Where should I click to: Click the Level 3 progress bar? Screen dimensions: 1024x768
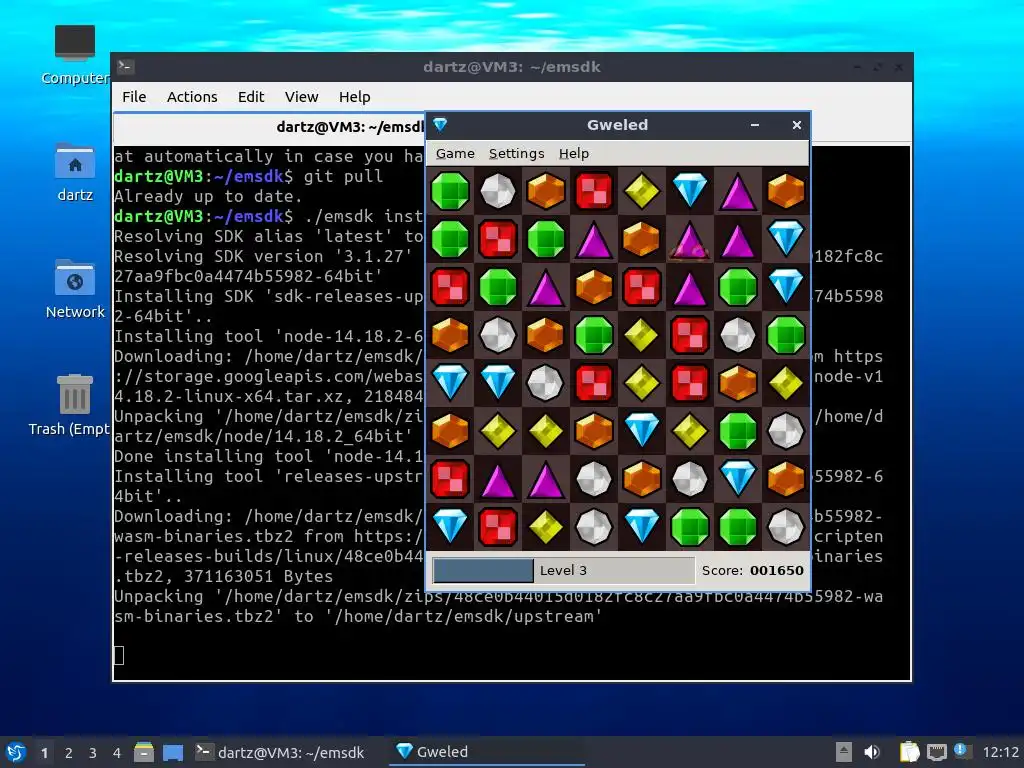click(564, 570)
